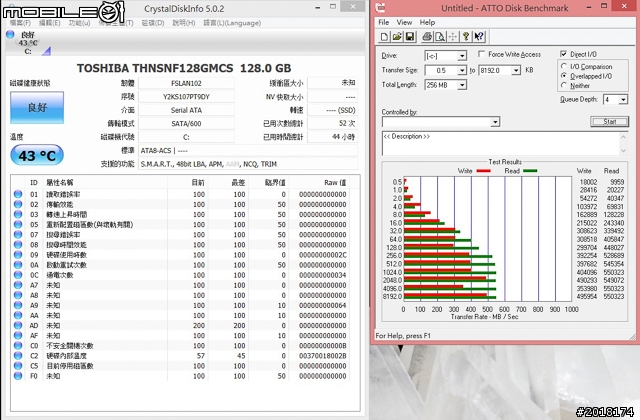Image resolution: width=640 pixels, height=420 pixels.
Task: Select the Overlapped I/O radio button
Action: (x=564, y=76)
